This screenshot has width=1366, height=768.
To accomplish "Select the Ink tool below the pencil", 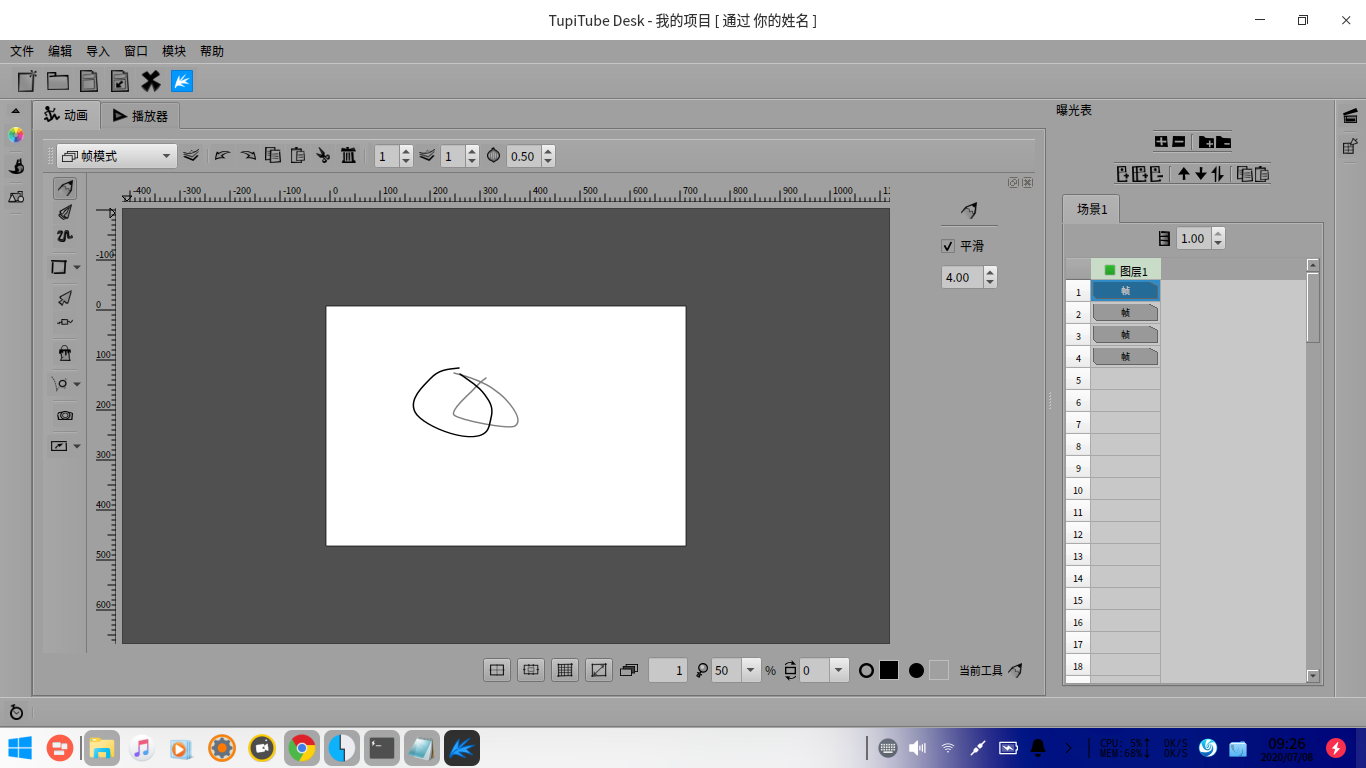I will [x=65, y=212].
